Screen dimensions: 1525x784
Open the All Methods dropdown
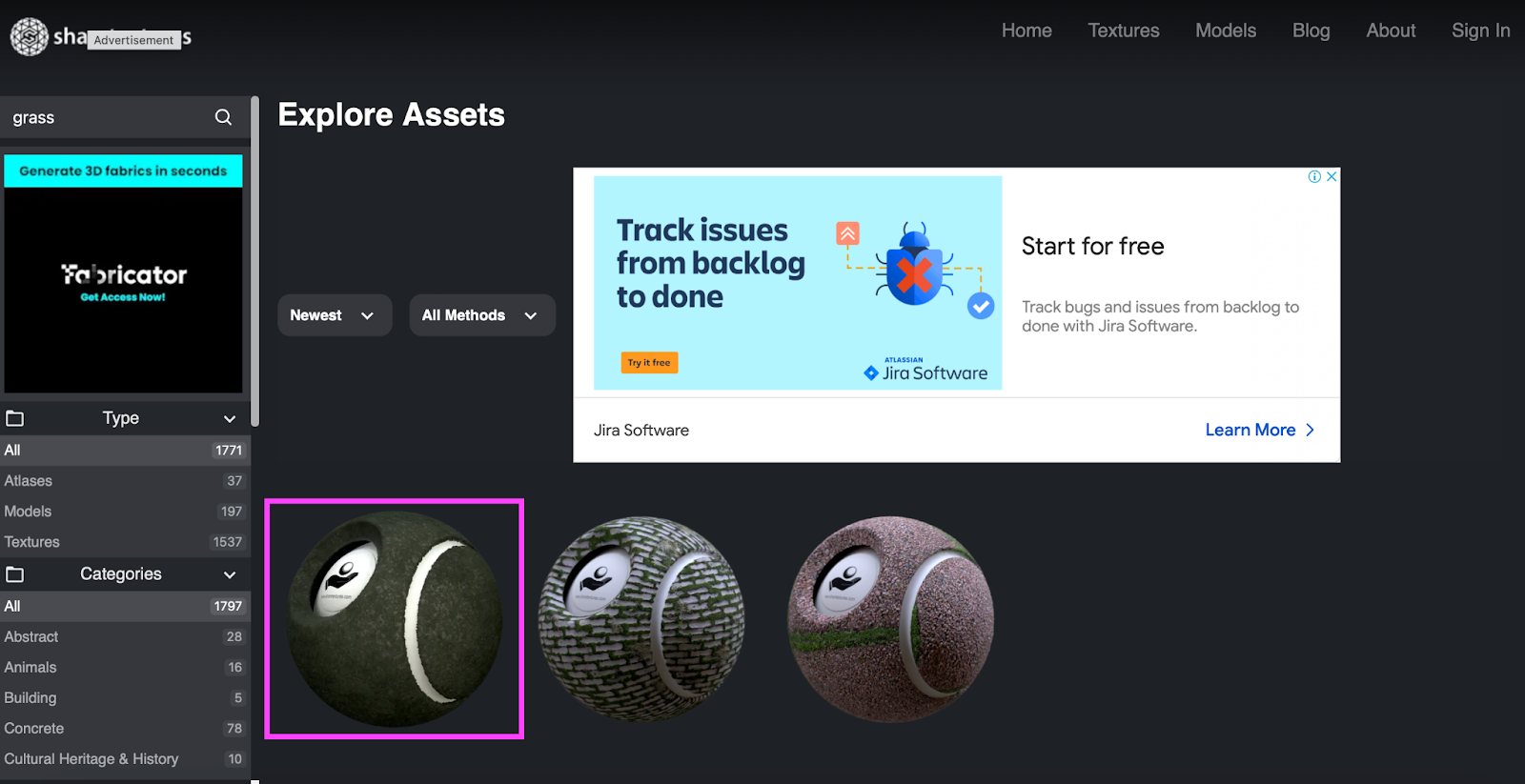pyautogui.click(x=482, y=315)
